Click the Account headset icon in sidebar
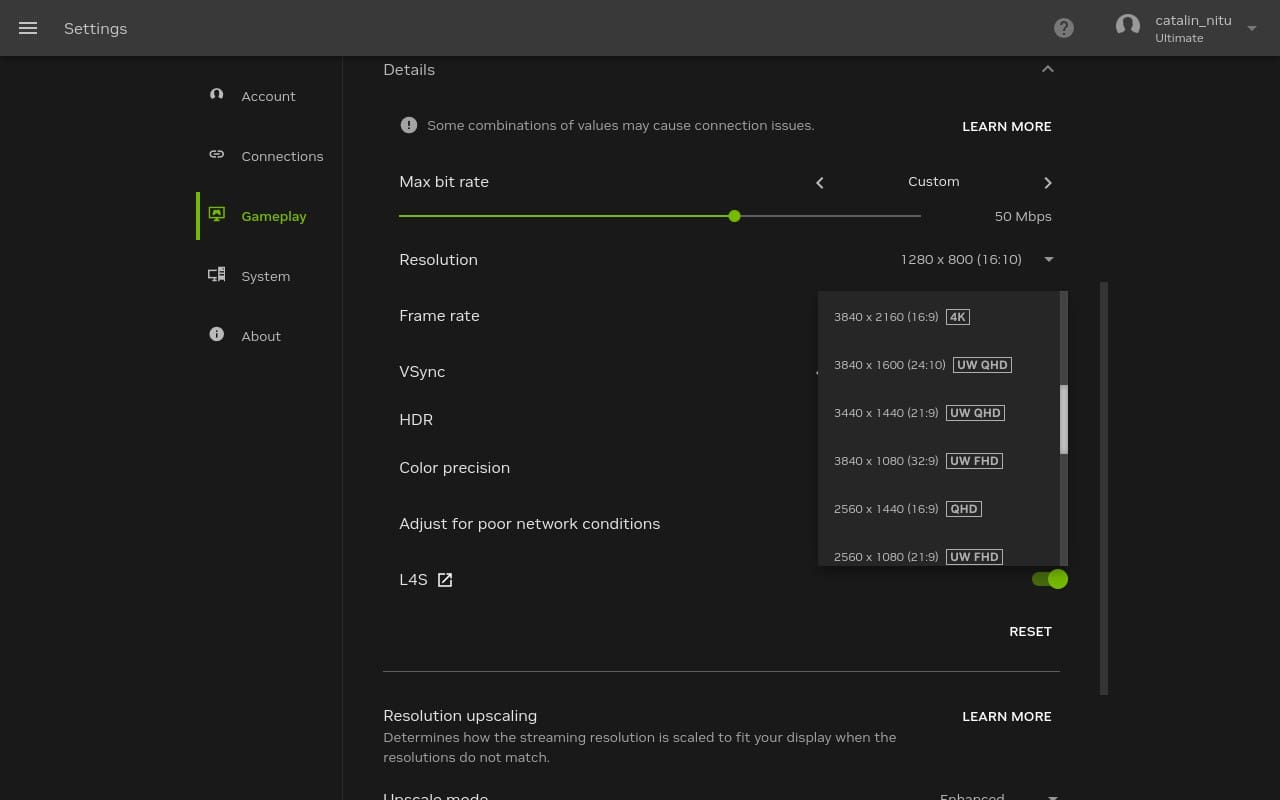The image size is (1280, 800). pyautogui.click(x=216, y=95)
